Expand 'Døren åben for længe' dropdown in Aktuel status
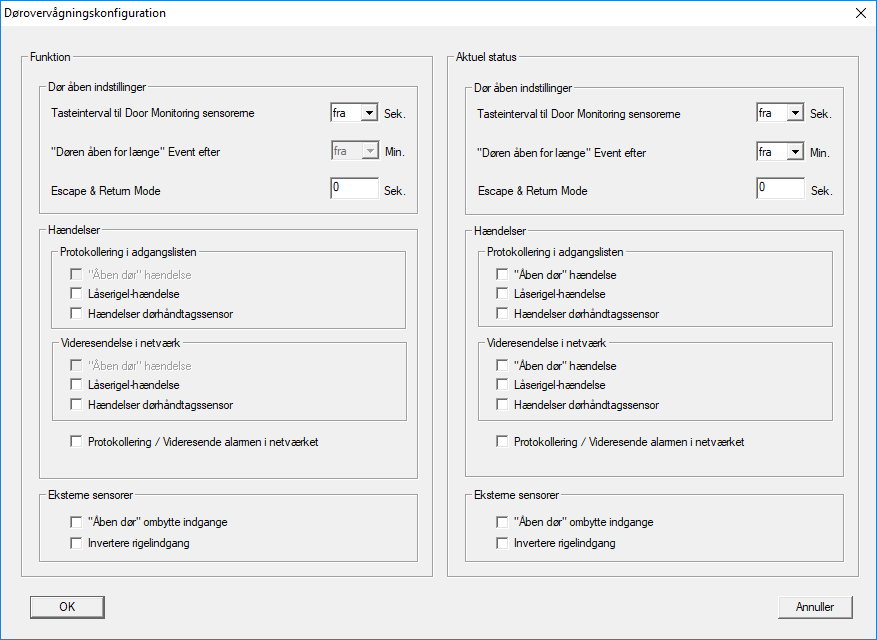 click(x=795, y=152)
